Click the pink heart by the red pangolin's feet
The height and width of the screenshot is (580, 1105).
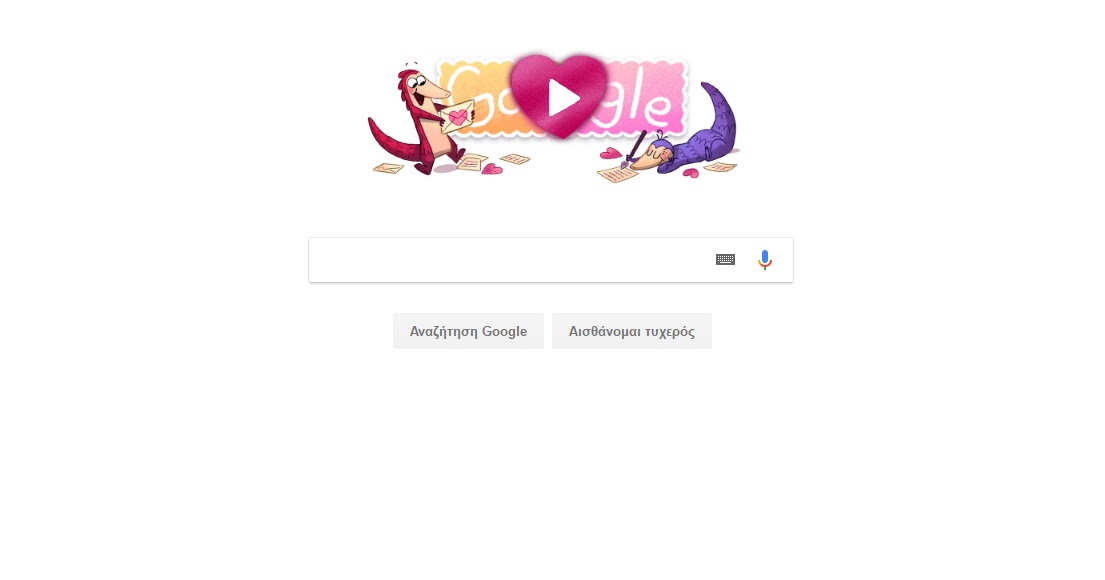point(492,168)
